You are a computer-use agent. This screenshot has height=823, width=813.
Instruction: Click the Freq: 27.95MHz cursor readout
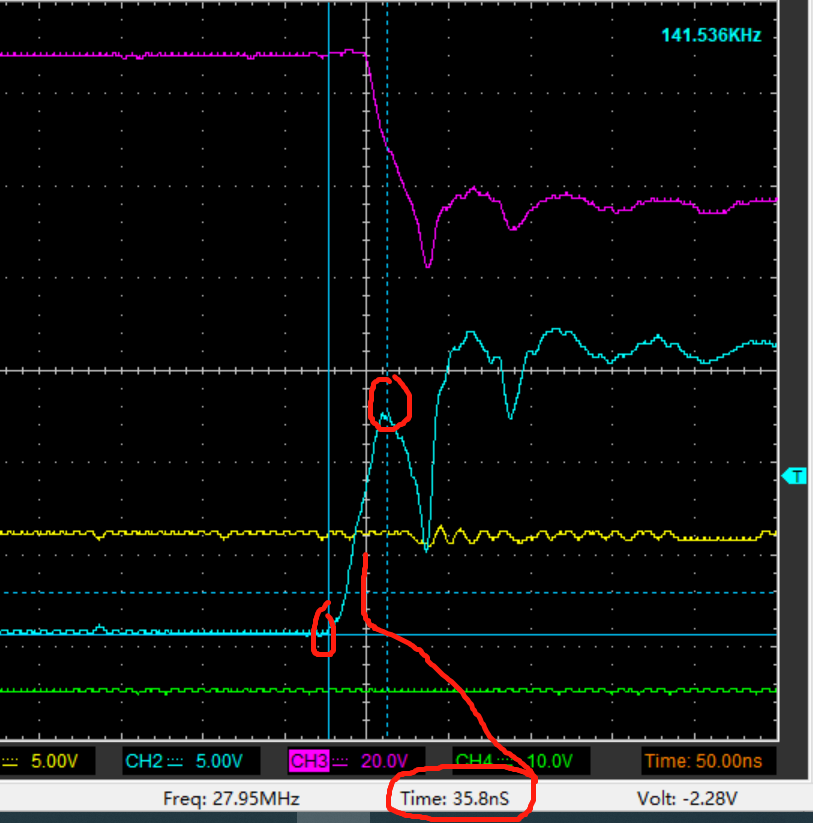point(231,798)
